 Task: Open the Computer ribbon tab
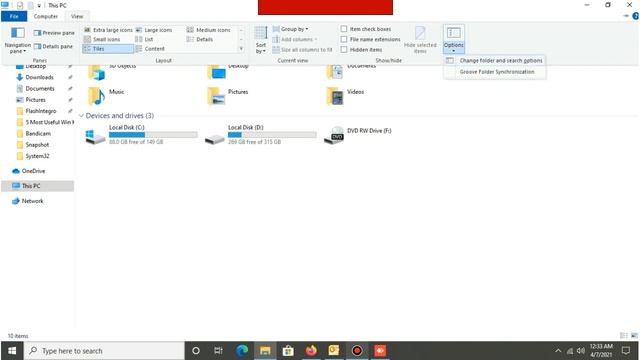(x=46, y=16)
